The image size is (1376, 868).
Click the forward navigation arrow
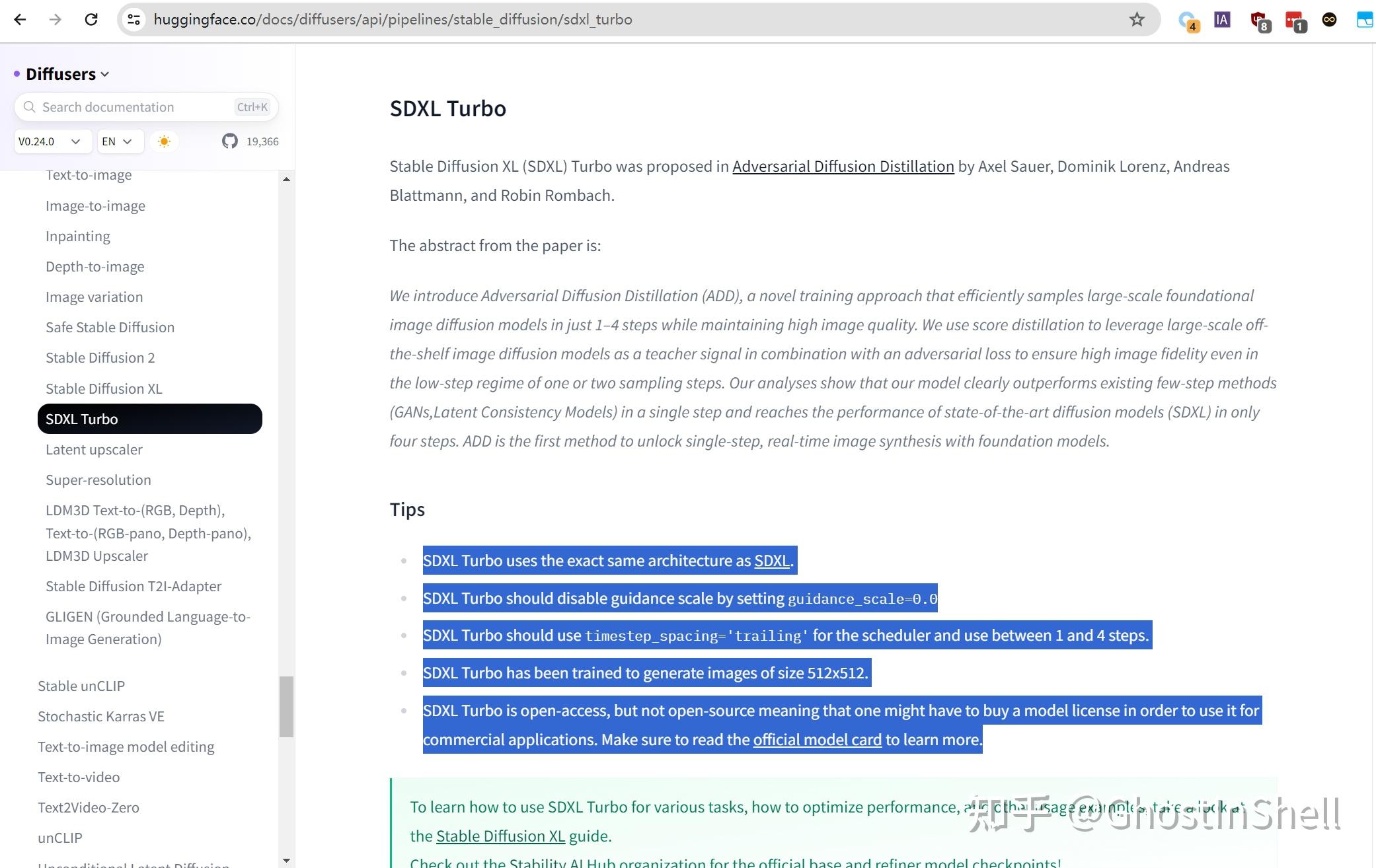[x=56, y=19]
